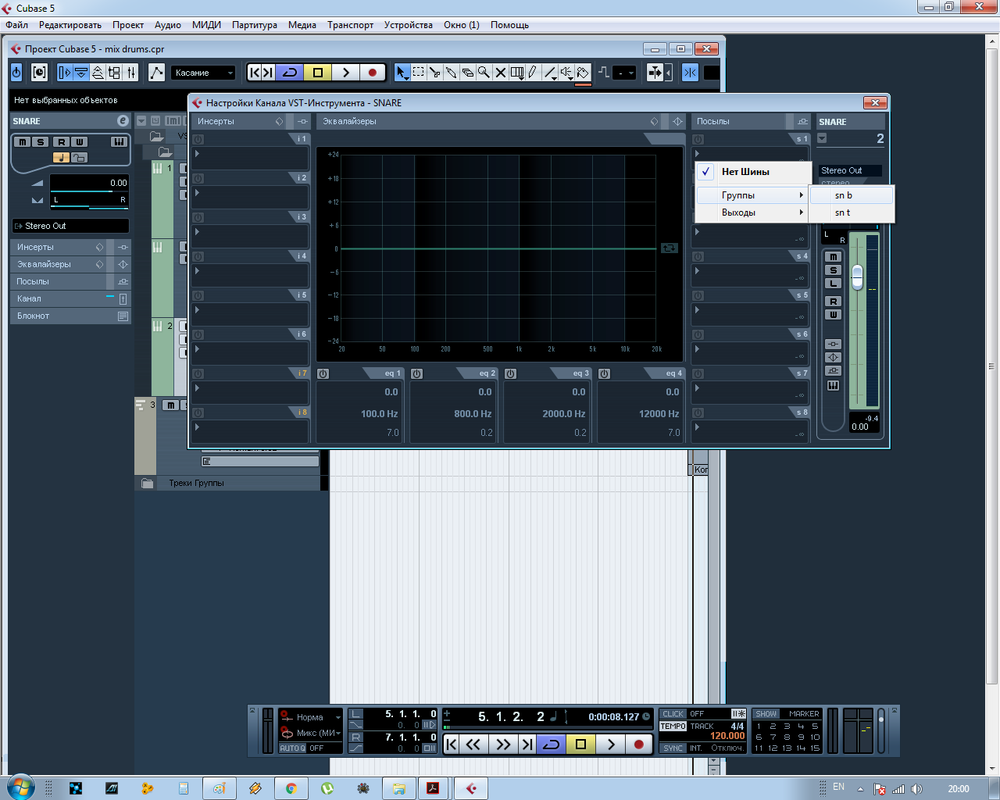1000x800 pixels.
Task: Toggle TEMPO track on transport panel
Action: point(673,726)
